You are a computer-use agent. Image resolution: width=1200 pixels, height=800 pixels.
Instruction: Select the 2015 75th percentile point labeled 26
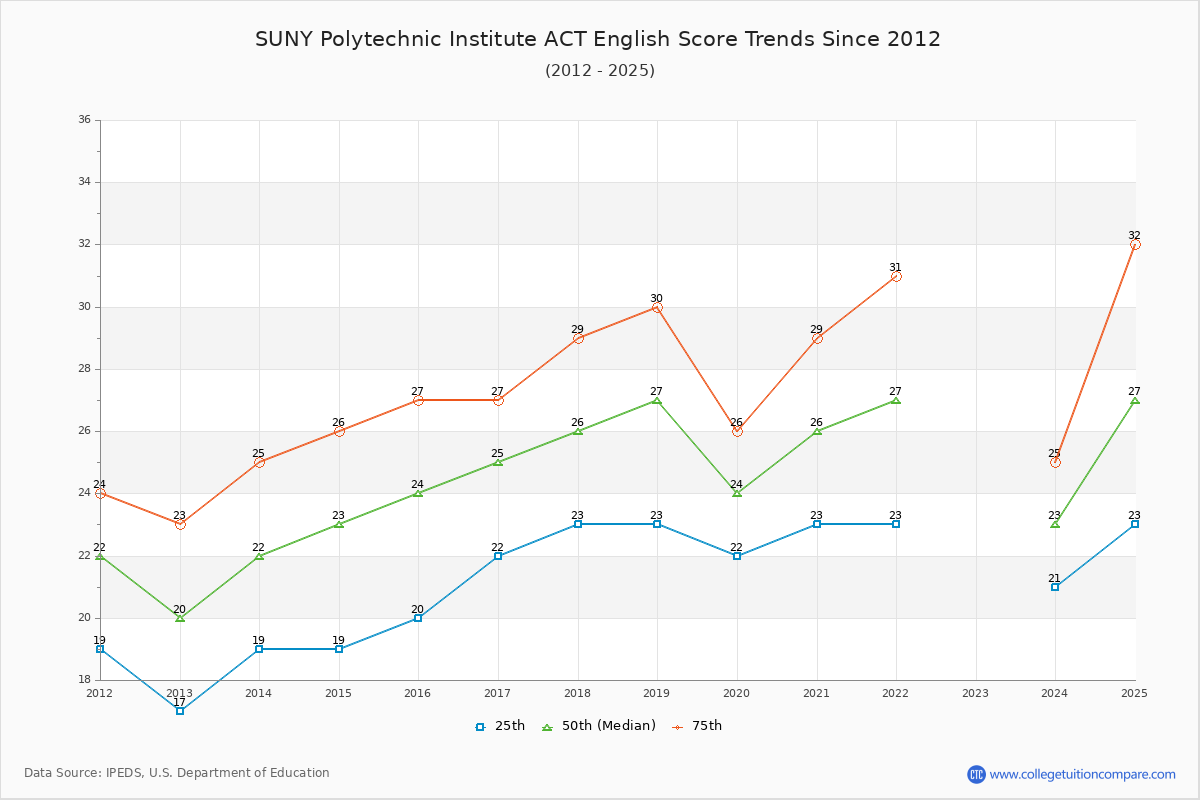339,431
